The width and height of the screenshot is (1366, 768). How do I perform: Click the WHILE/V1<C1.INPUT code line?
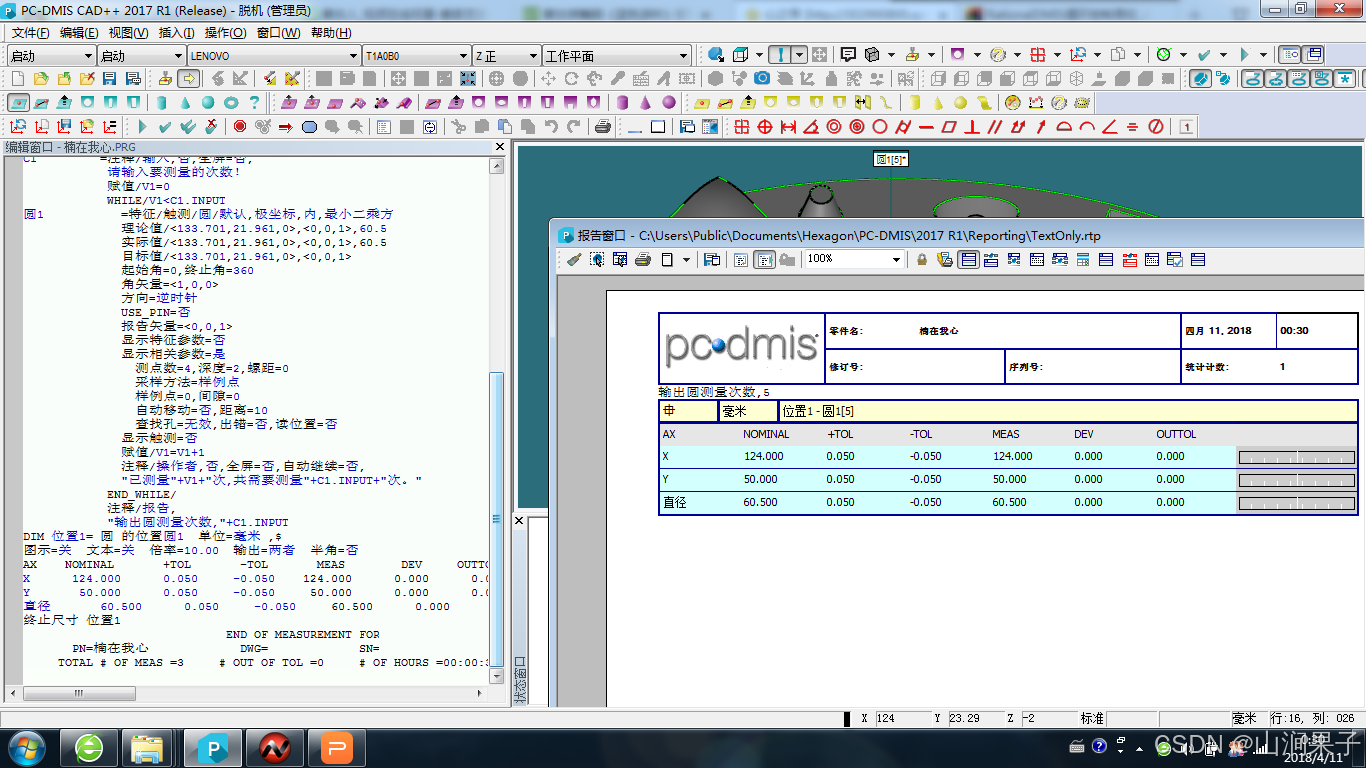[167, 200]
